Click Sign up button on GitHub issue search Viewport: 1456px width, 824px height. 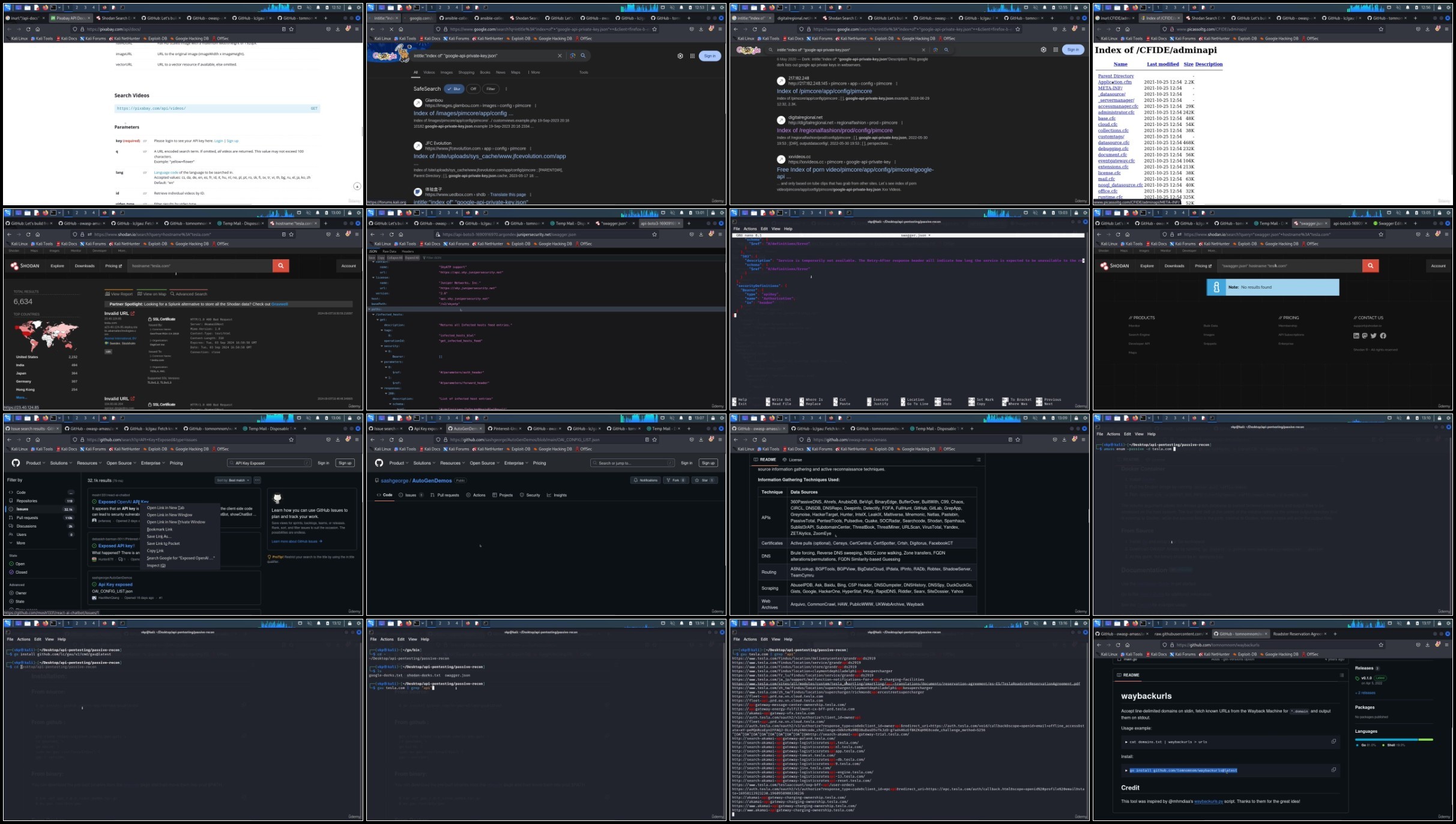pyautogui.click(x=345, y=463)
